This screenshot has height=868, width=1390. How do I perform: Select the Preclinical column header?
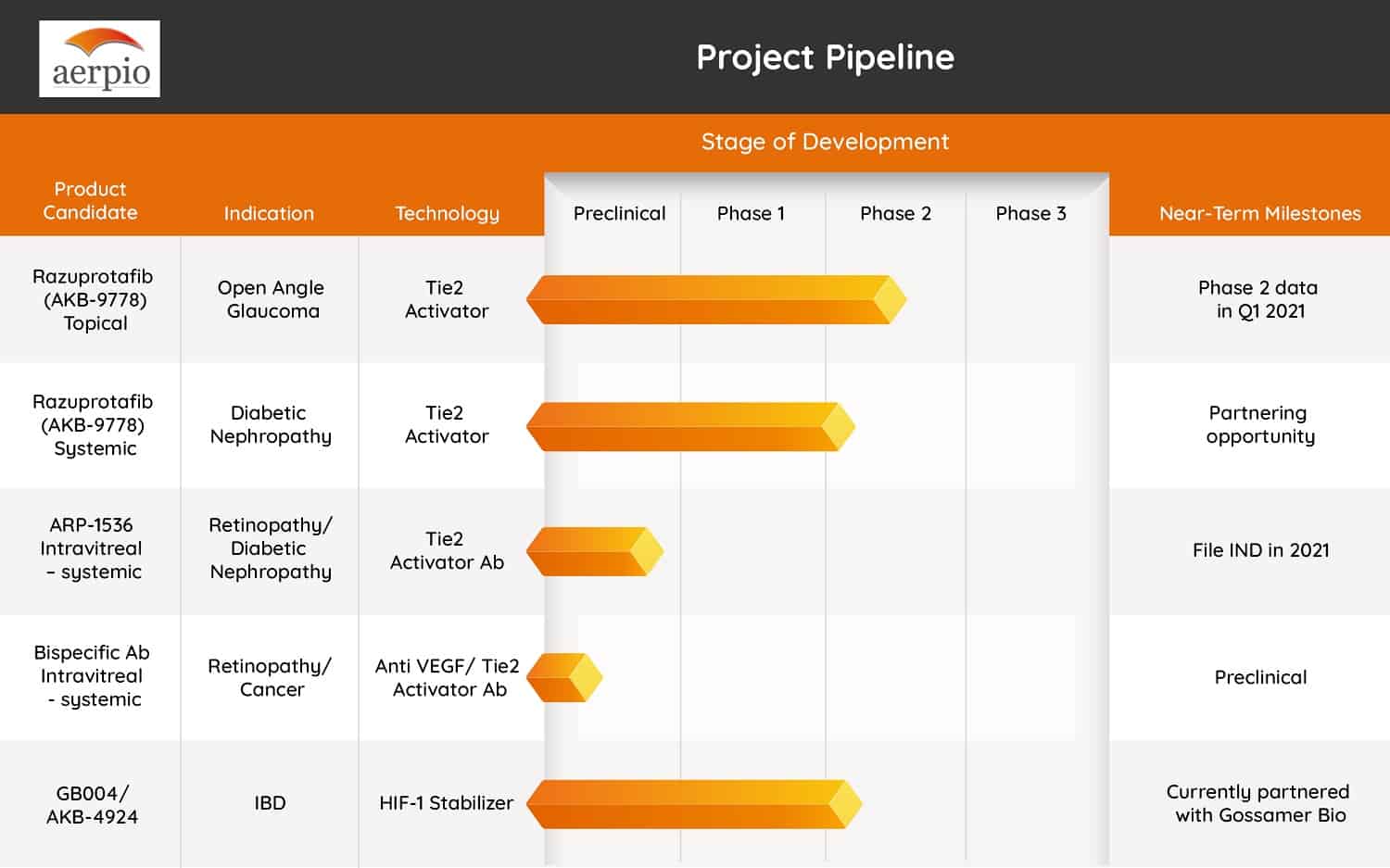(x=619, y=213)
